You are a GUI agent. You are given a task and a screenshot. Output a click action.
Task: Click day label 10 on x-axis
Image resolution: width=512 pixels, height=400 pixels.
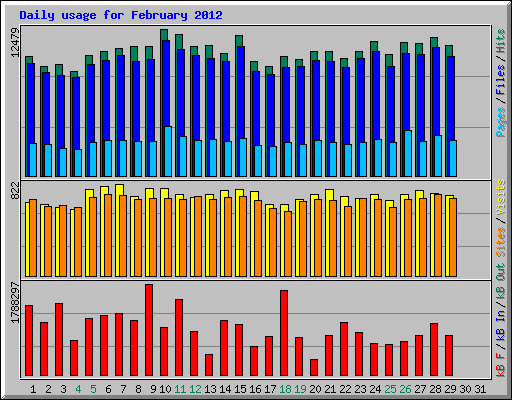coord(165,389)
